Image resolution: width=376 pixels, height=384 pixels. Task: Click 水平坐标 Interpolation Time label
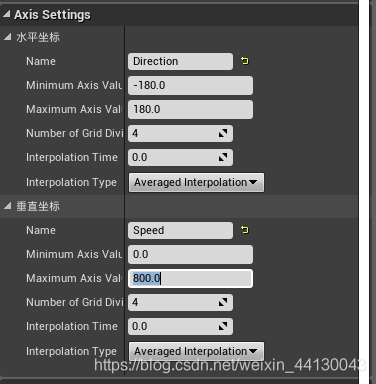coord(72,157)
